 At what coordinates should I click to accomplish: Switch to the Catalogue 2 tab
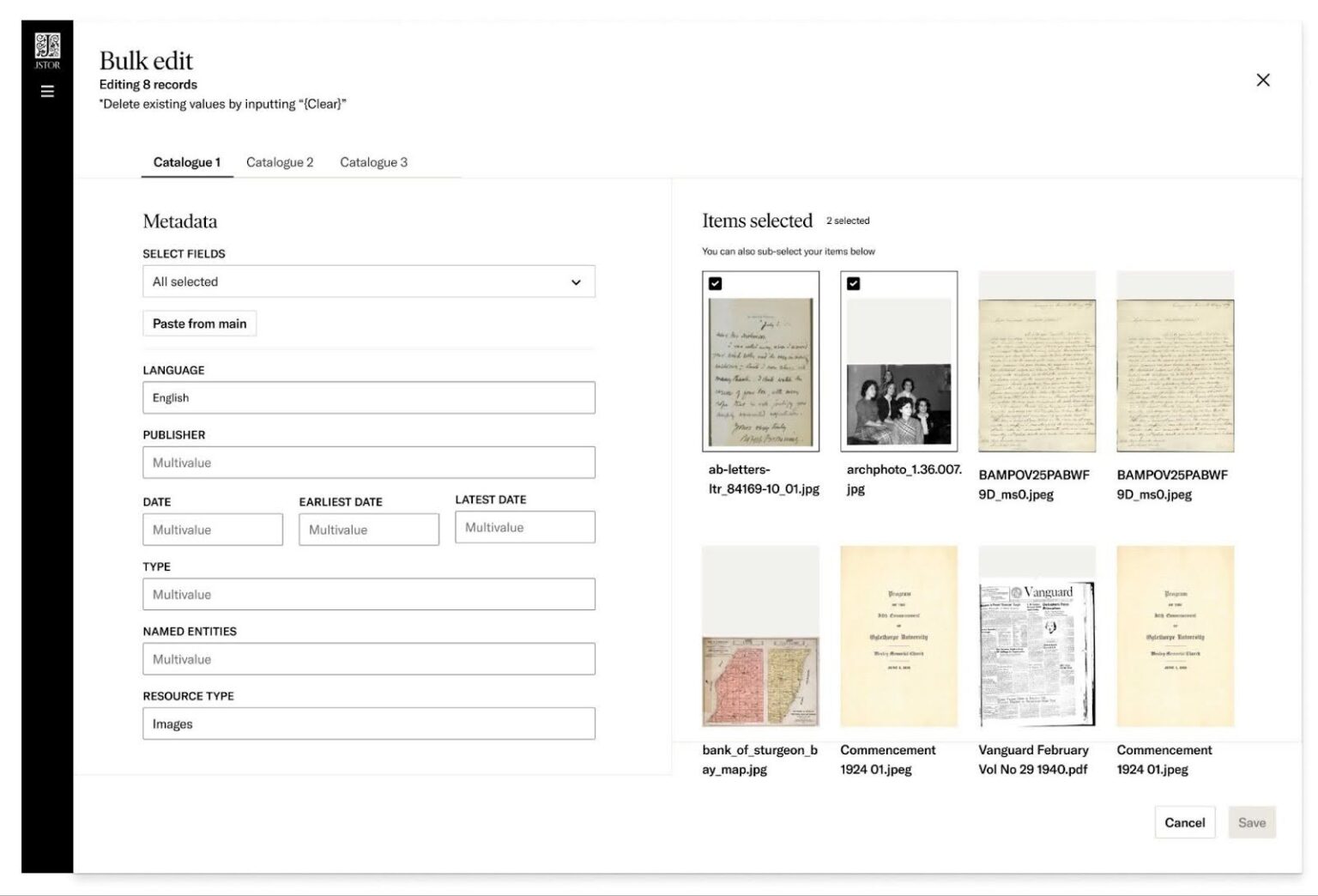280,161
